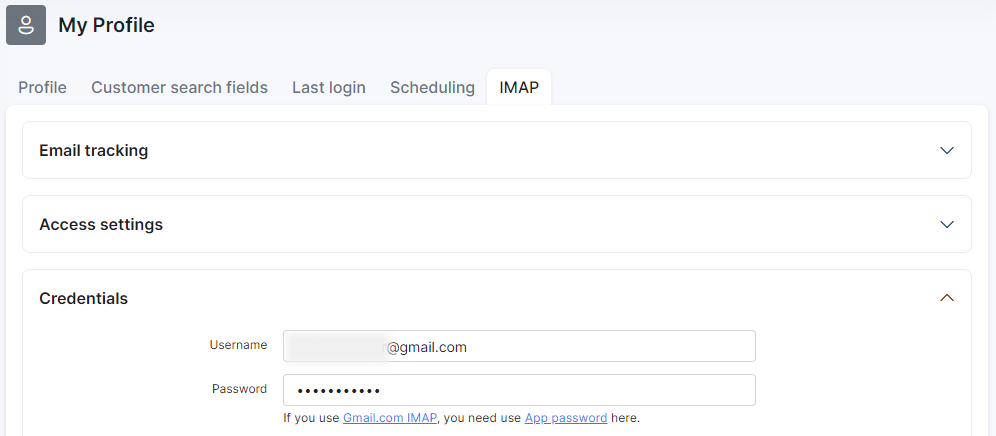
Task: Open the Customer search fields tab
Action: click(x=180, y=88)
